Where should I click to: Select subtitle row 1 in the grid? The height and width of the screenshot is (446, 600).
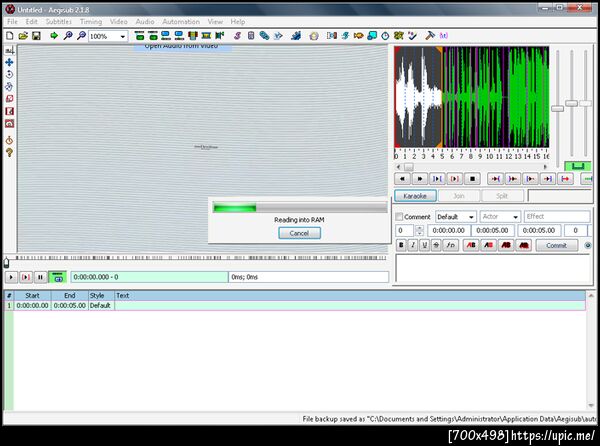(x=295, y=306)
